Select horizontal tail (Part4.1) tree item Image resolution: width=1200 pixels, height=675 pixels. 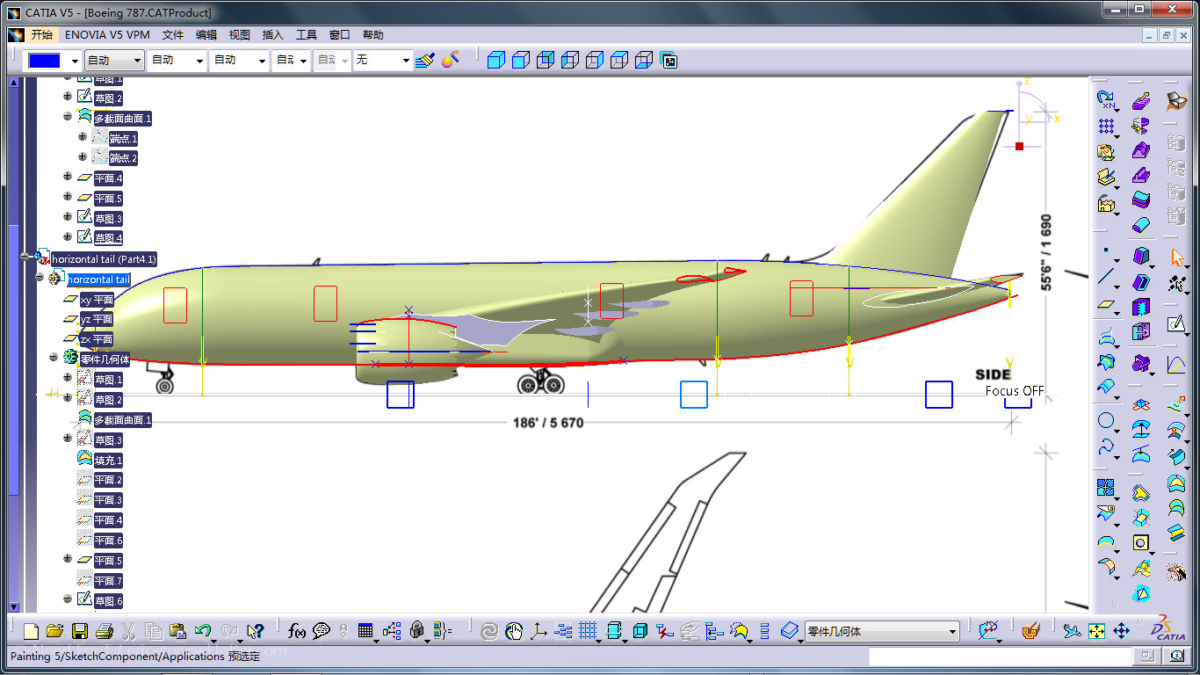click(x=104, y=259)
